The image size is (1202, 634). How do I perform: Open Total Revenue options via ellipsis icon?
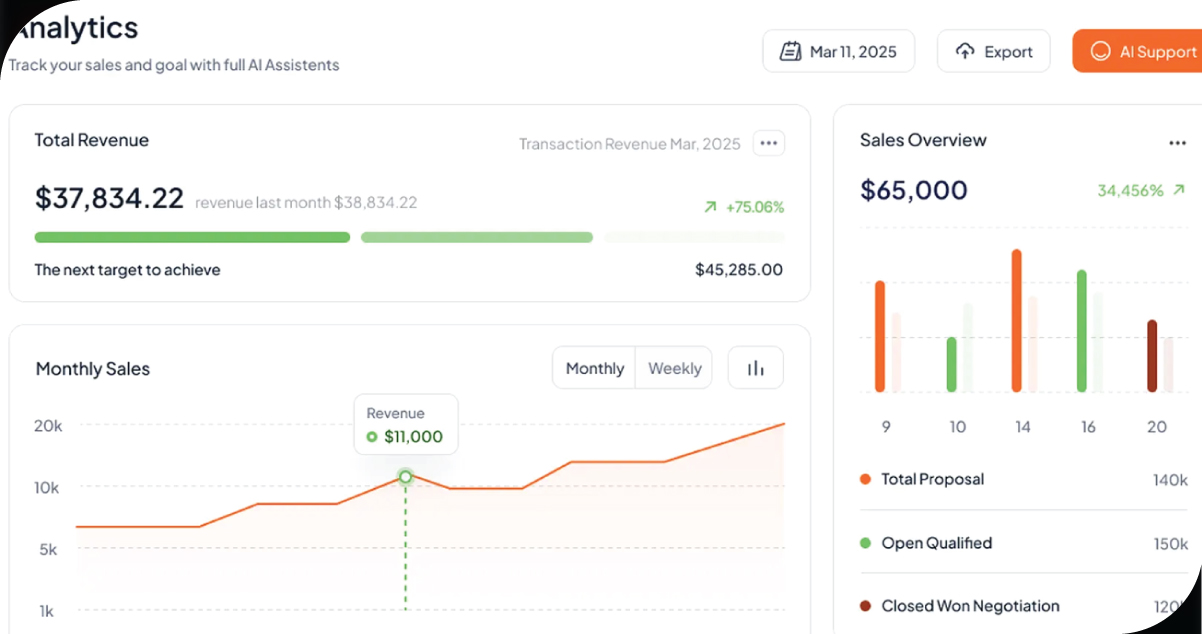(x=768, y=143)
